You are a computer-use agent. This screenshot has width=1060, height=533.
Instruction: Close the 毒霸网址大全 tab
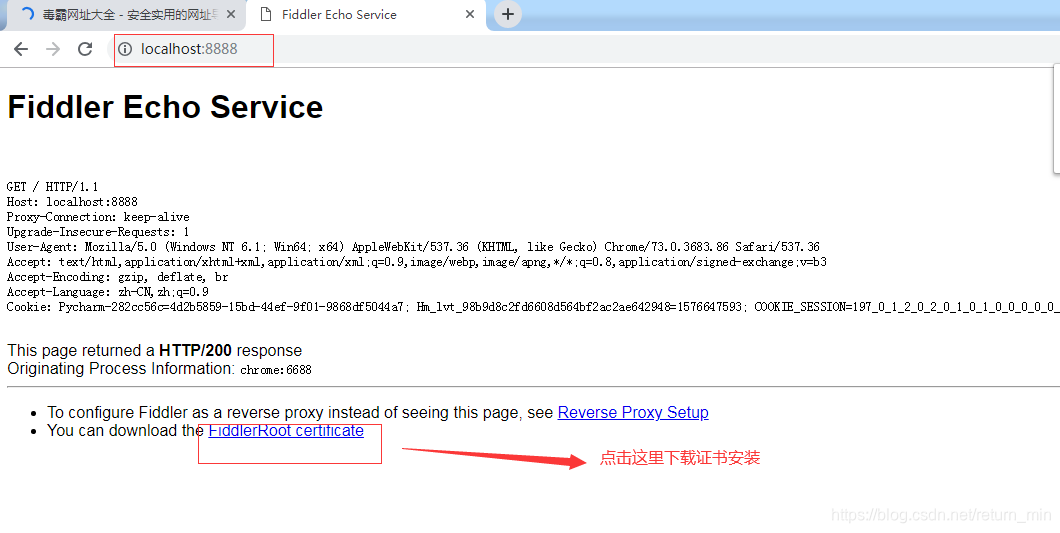231,14
